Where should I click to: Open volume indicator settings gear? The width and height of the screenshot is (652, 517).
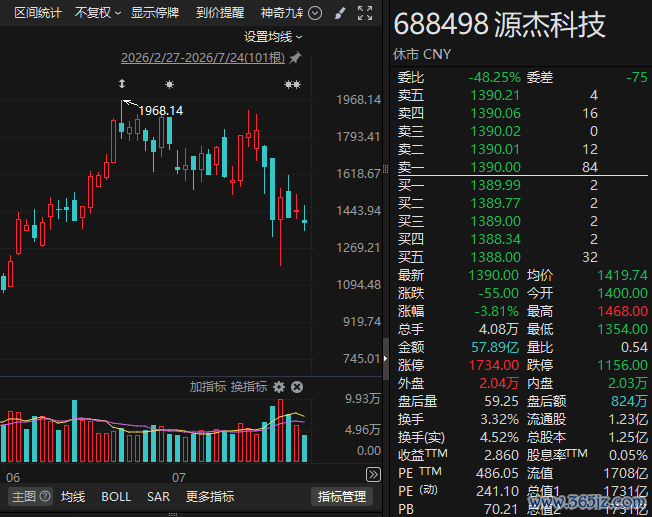pyautogui.click(x=279, y=387)
